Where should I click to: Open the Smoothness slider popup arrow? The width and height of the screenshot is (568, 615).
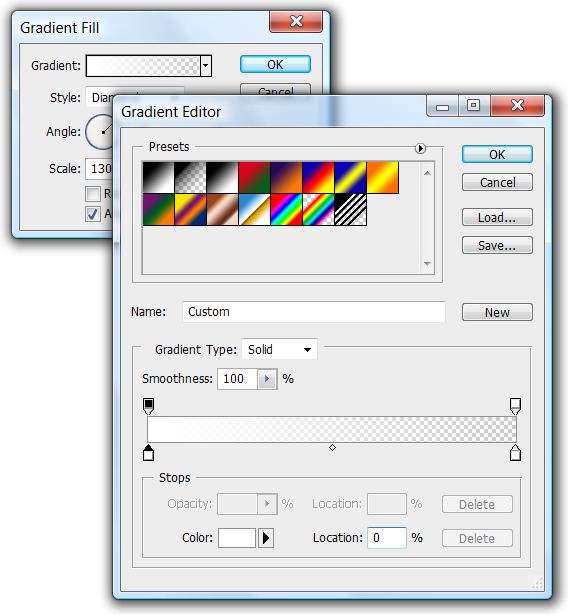click(x=267, y=379)
